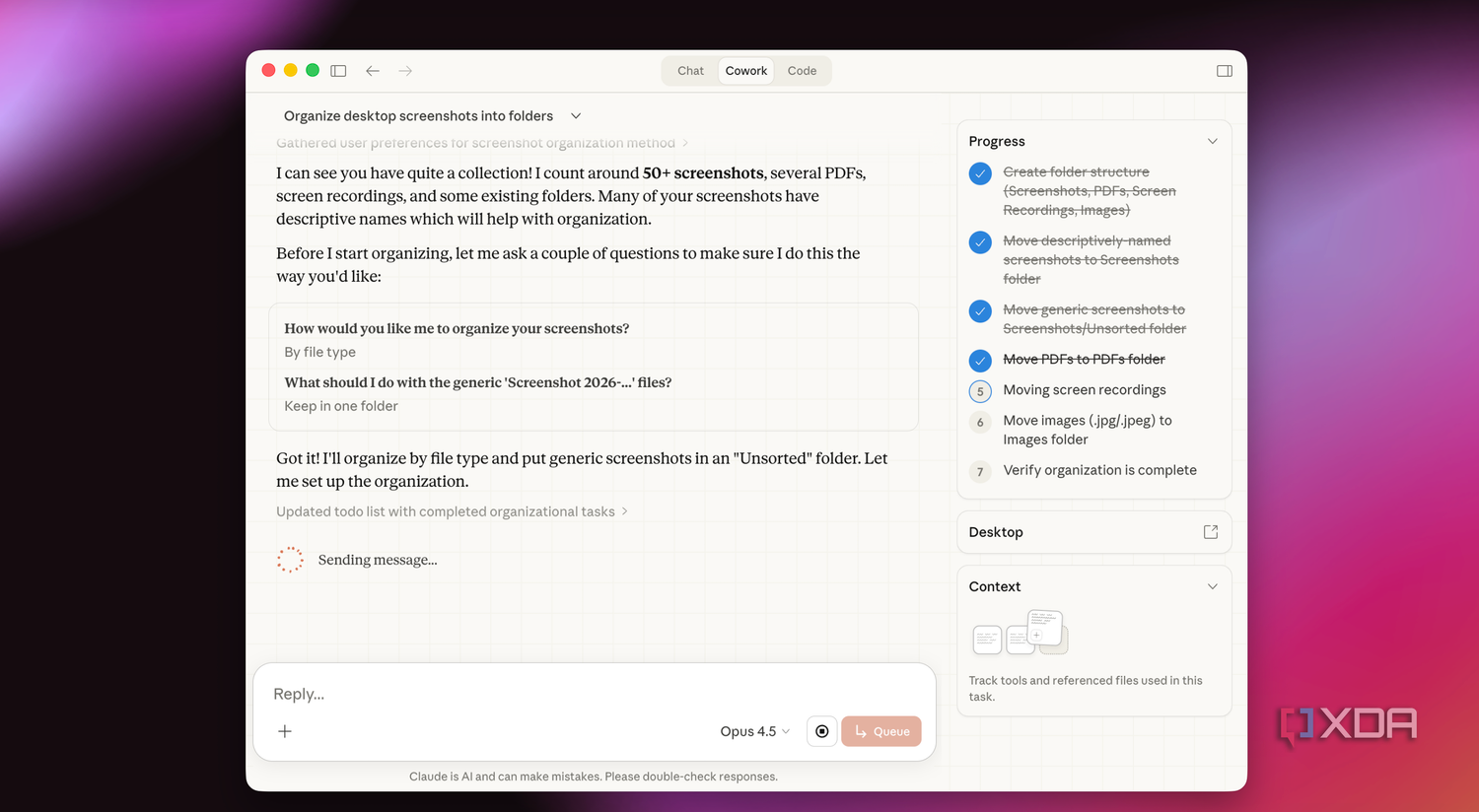Click the Desktop folder label
Screen dimensions: 1479x812
coord(996,532)
